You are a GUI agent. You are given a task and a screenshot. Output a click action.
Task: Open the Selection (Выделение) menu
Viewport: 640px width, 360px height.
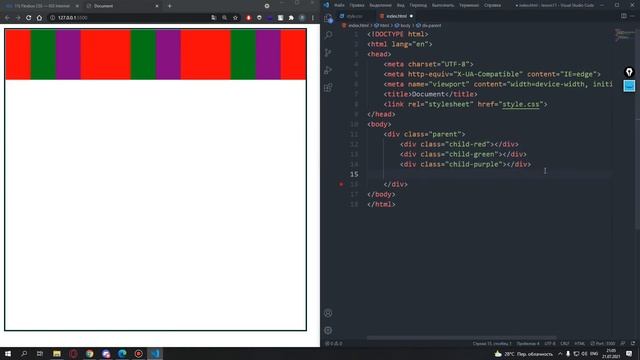point(380,5)
